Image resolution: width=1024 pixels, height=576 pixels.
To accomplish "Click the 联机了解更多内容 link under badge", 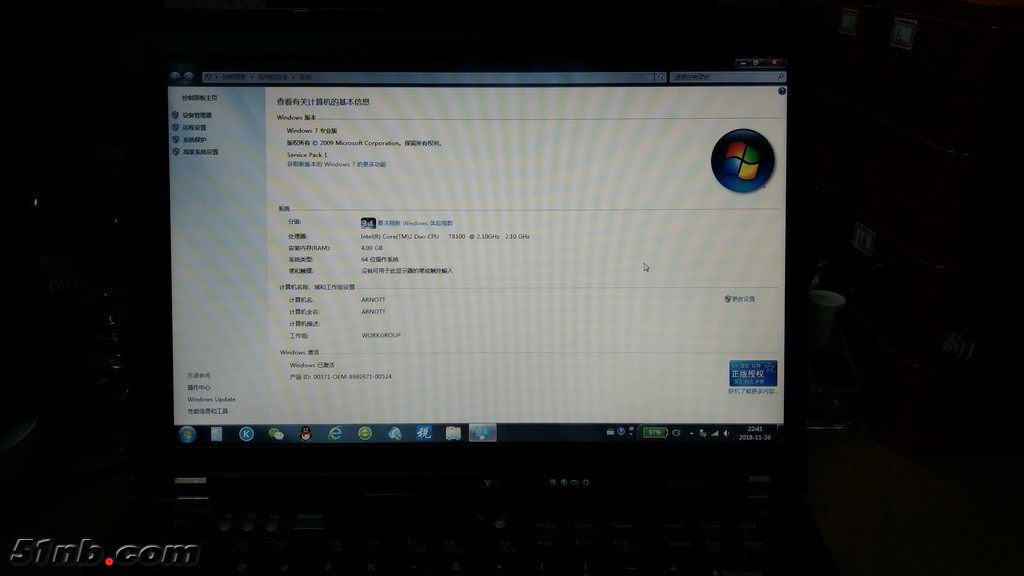I will pos(753,392).
